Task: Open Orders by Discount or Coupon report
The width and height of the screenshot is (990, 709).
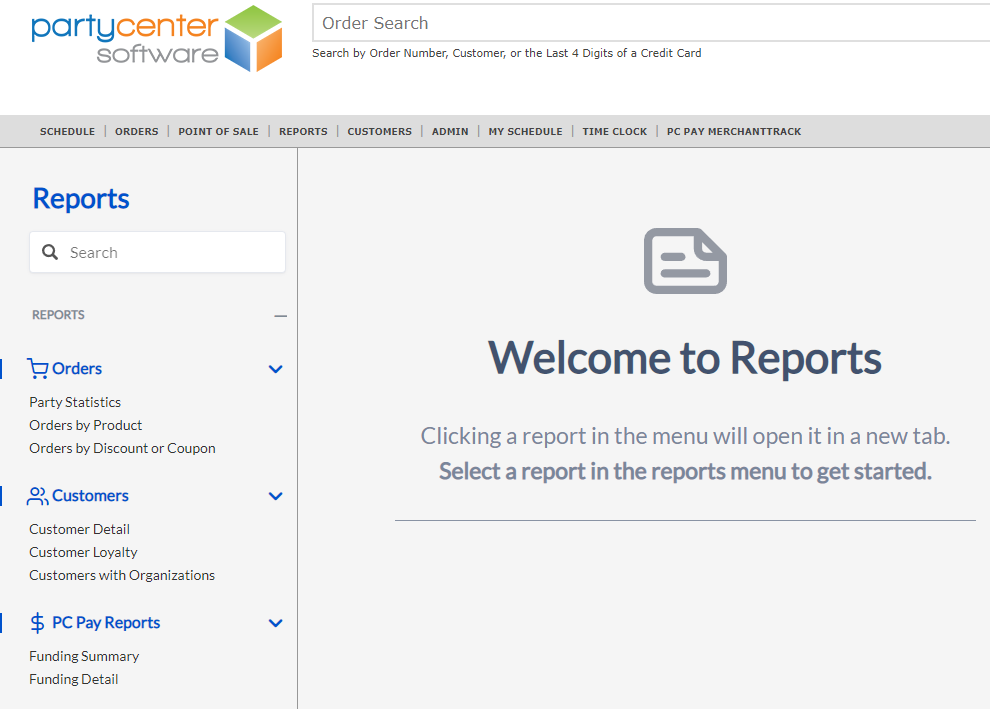Action: [x=122, y=448]
